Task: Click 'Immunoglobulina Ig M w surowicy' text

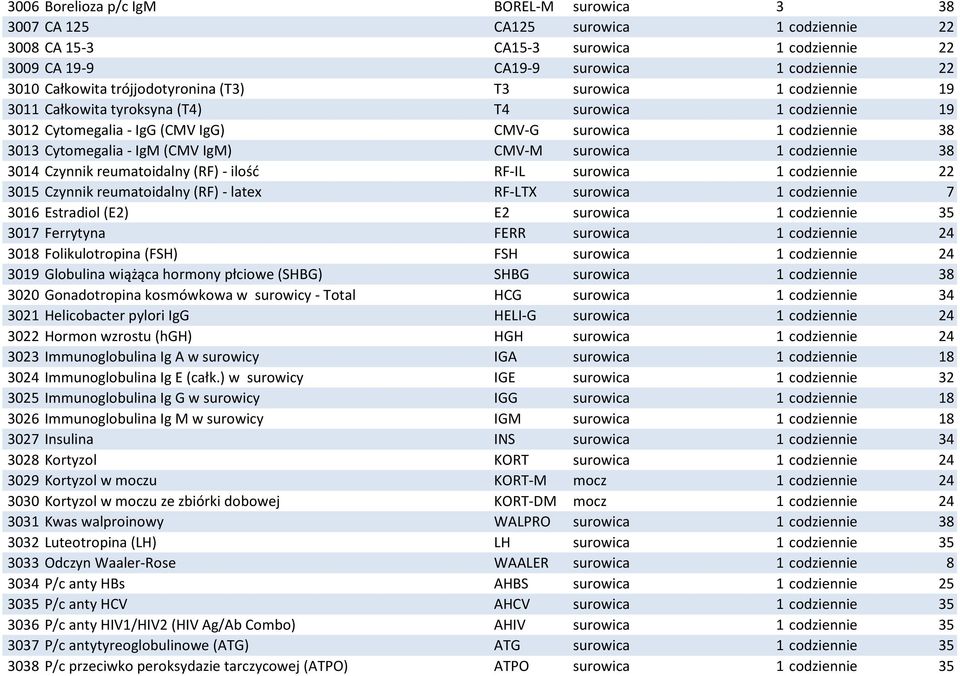Action: click(154, 419)
